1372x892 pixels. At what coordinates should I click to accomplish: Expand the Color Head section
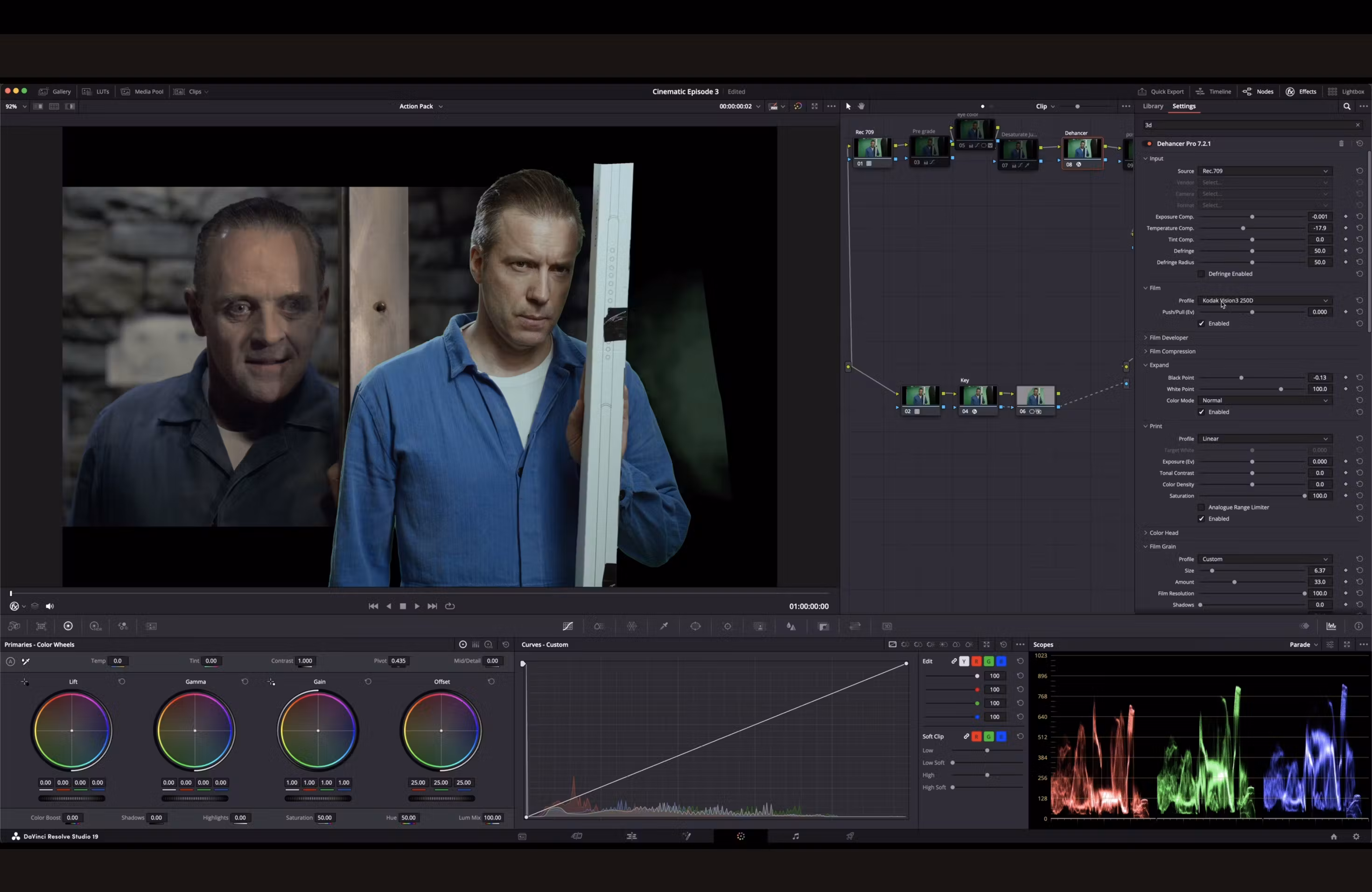click(1163, 533)
